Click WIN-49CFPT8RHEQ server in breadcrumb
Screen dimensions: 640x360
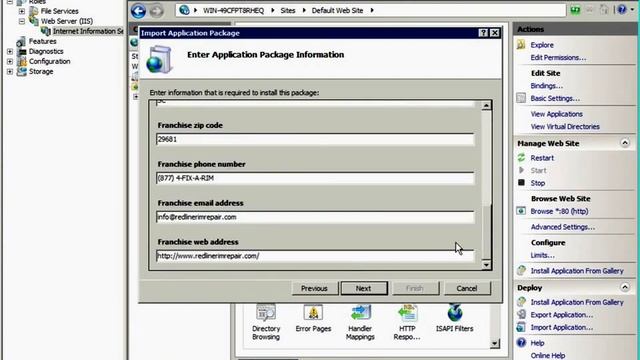coord(233,11)
